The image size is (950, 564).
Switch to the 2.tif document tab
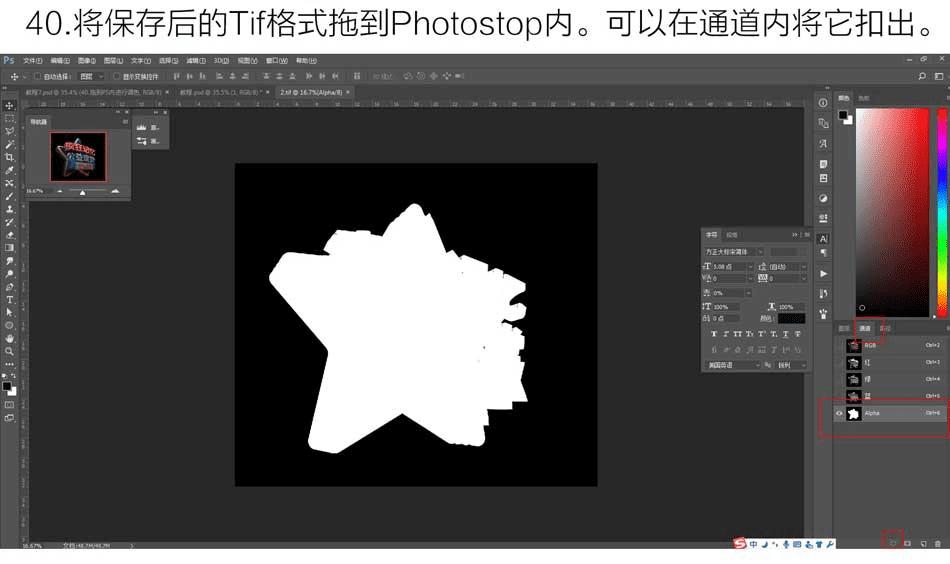point(311,93)
